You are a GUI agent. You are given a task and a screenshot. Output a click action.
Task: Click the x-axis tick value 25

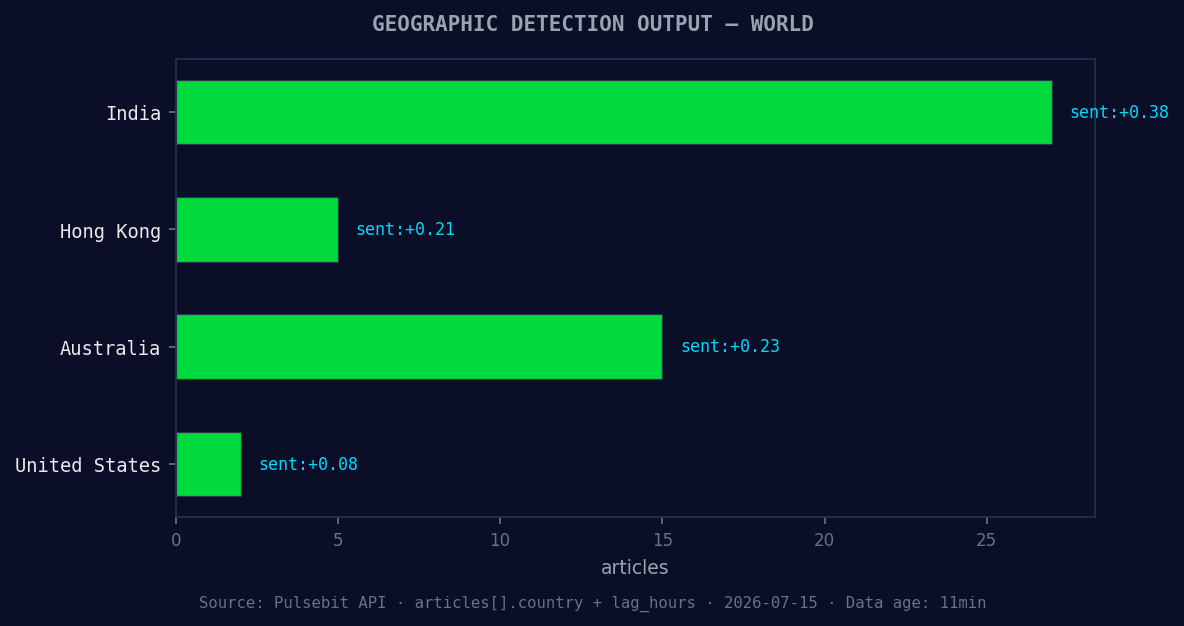[x=986, y=540]
